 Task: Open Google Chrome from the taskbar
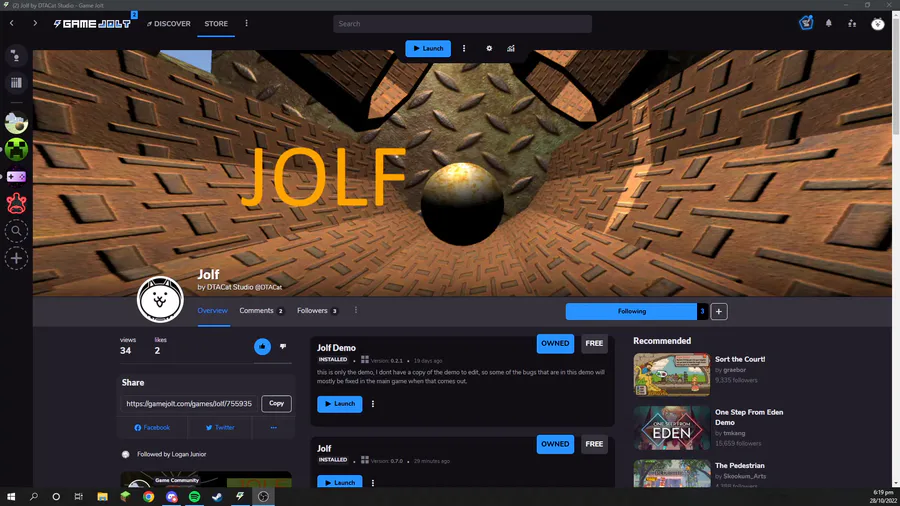(x=149, y=496)
